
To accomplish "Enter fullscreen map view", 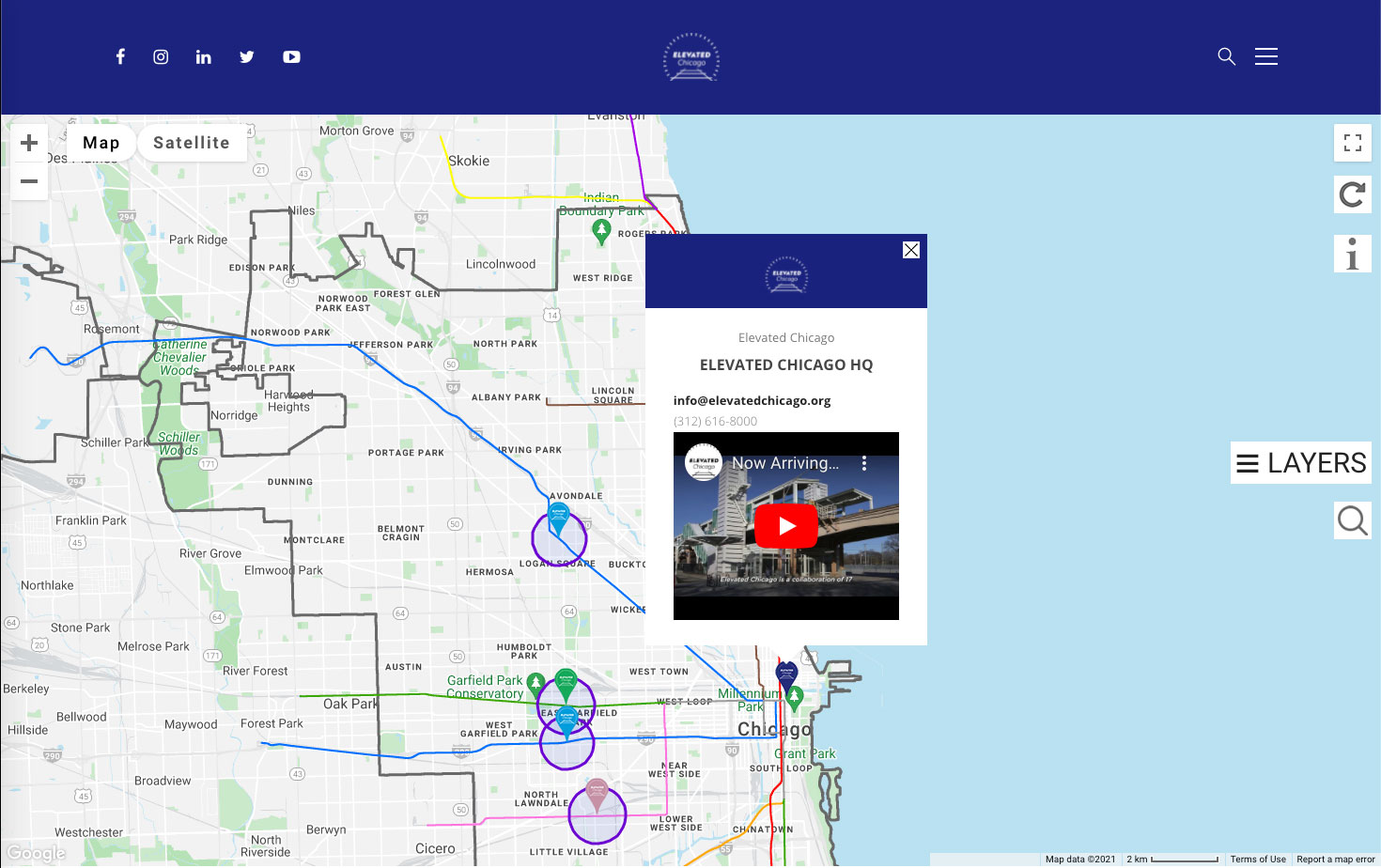I will [x=1352, y=143].
